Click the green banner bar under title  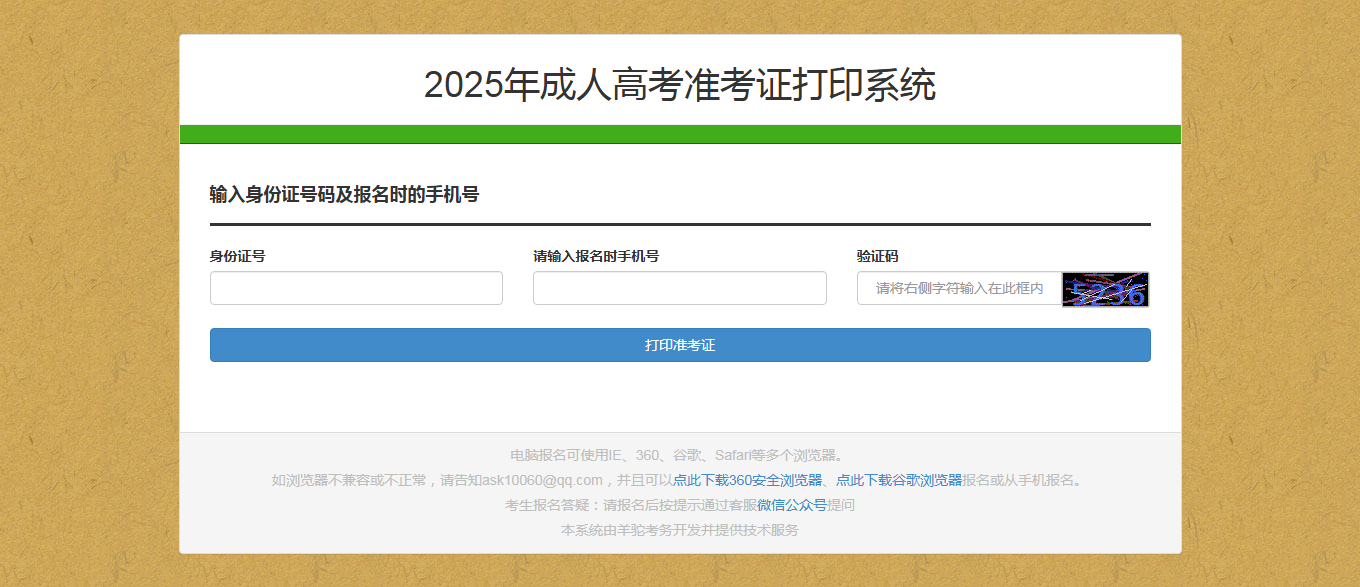click(680, 134)
